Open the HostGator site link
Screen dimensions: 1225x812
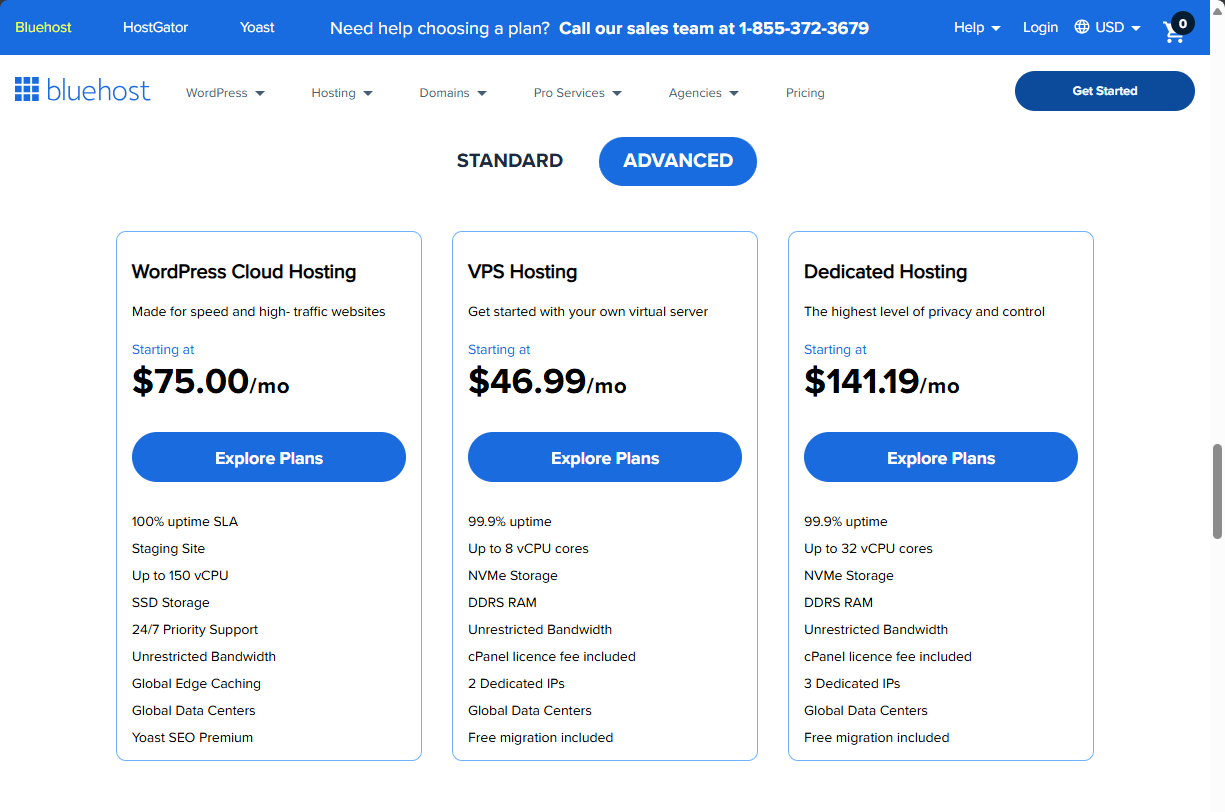[x=155, y=28]
